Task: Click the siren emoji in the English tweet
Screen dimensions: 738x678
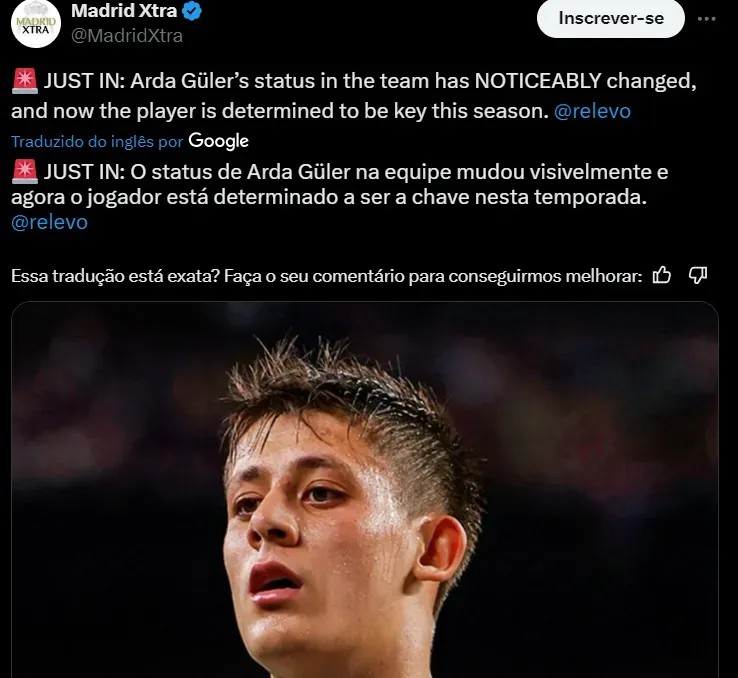Action: (23, 81)
